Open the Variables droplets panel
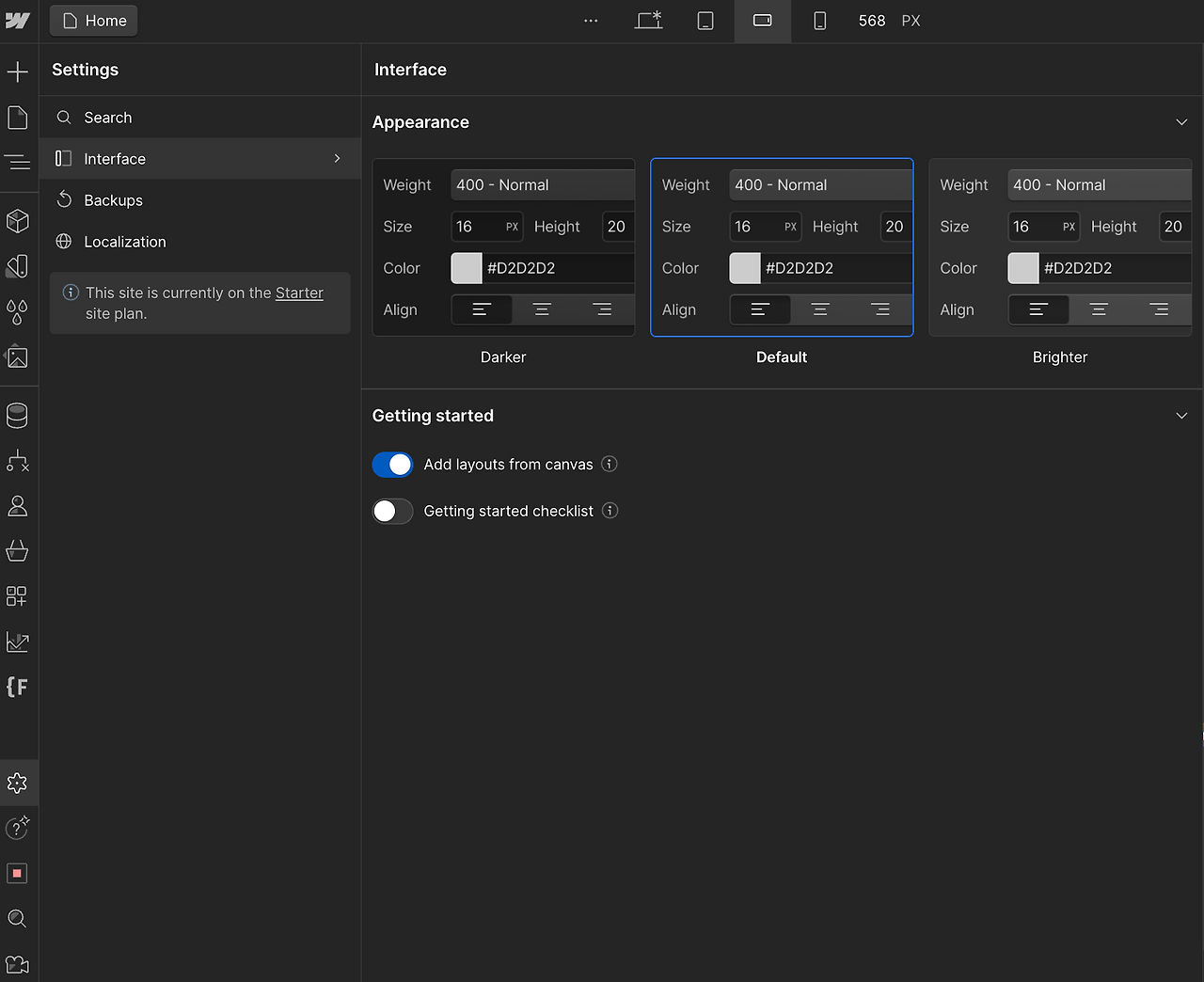1204x982 pixels. pyautogui.click(x=18, y=311)
